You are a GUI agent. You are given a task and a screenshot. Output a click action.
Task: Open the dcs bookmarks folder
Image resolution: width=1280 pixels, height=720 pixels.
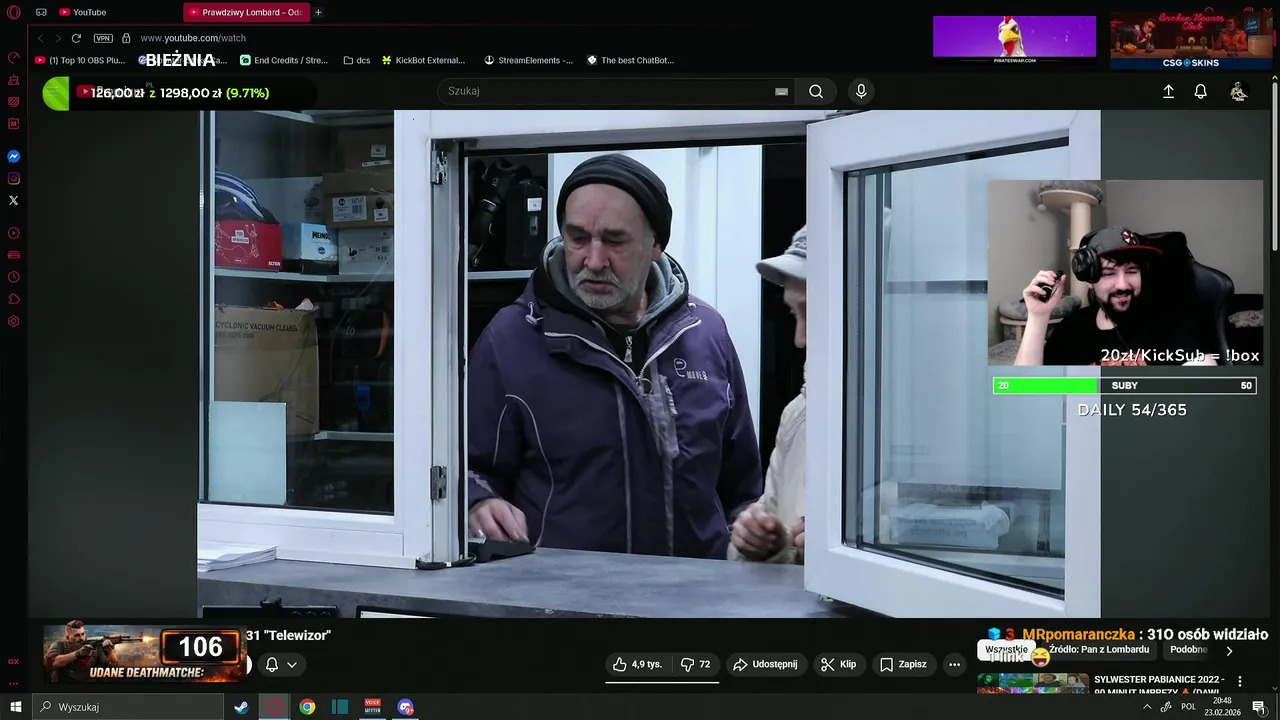[357, 60]
